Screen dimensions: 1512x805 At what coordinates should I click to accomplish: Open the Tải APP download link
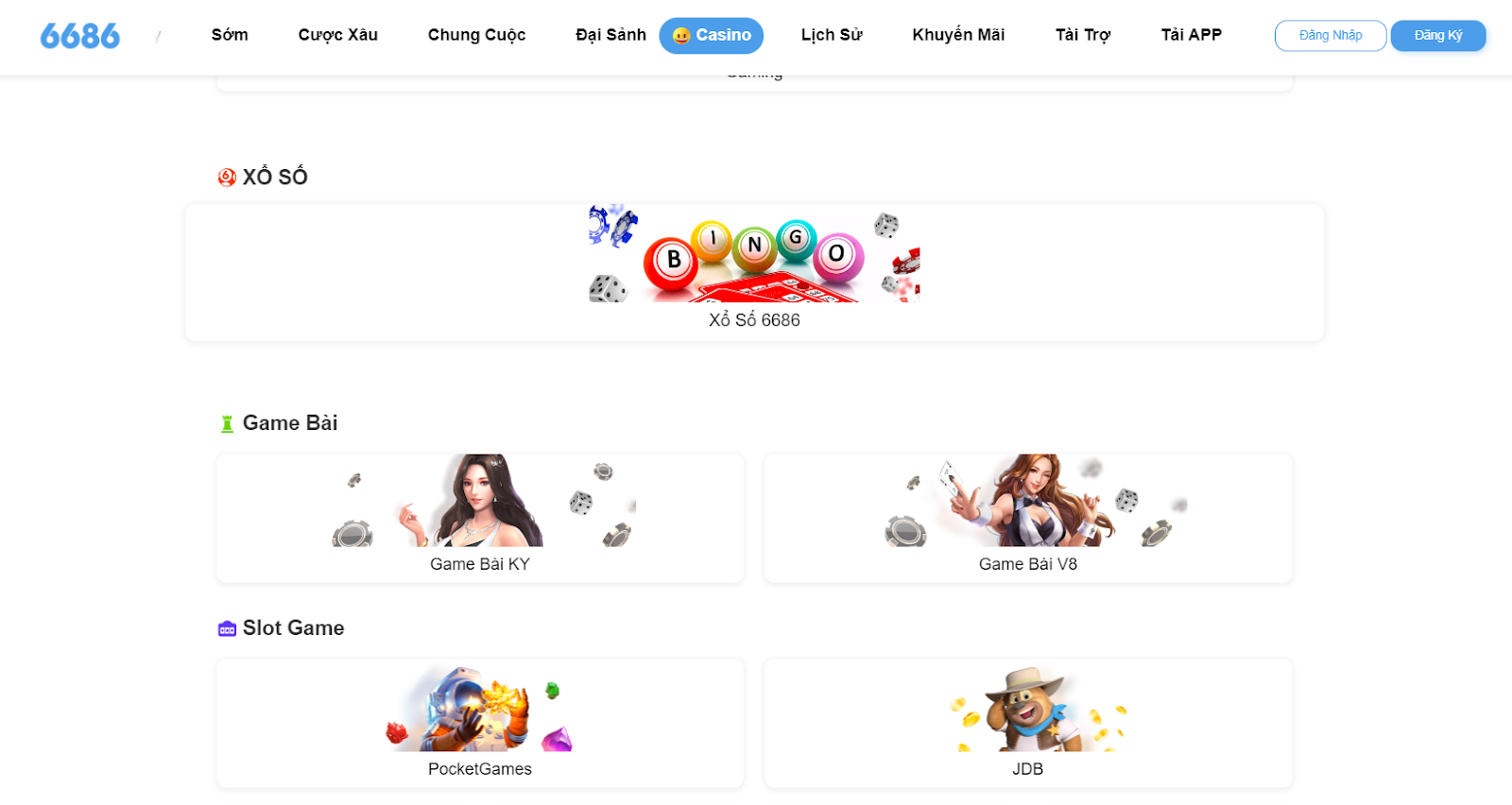pos(1192,35)
